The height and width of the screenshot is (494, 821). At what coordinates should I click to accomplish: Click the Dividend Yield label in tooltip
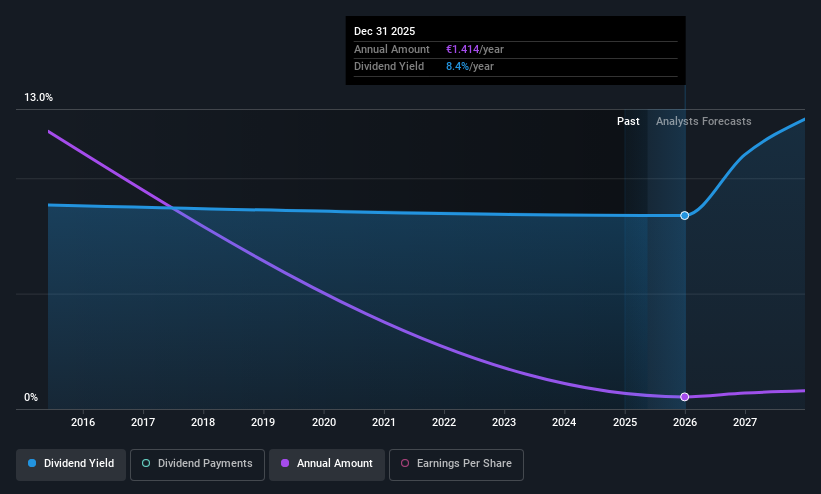389,67
